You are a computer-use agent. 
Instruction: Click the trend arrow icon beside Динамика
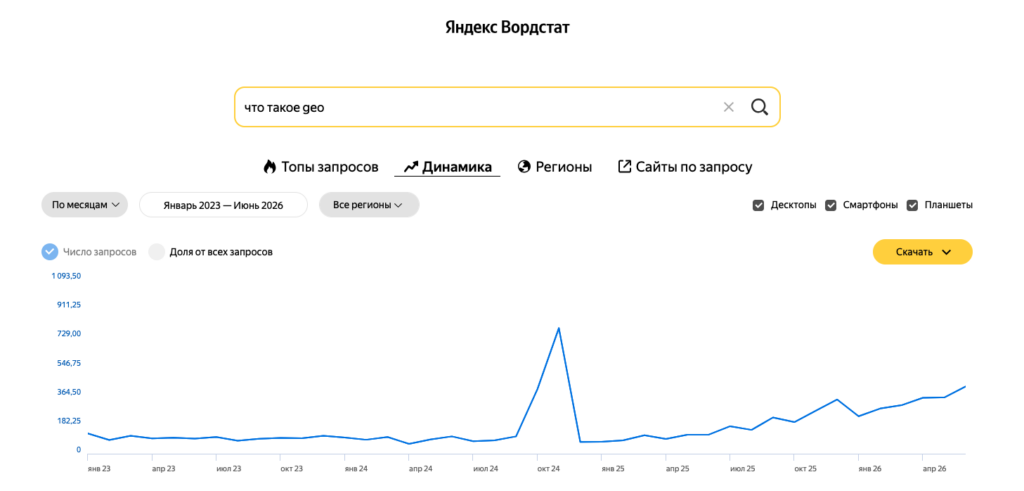pyautogui.click(x=410, y=167)
